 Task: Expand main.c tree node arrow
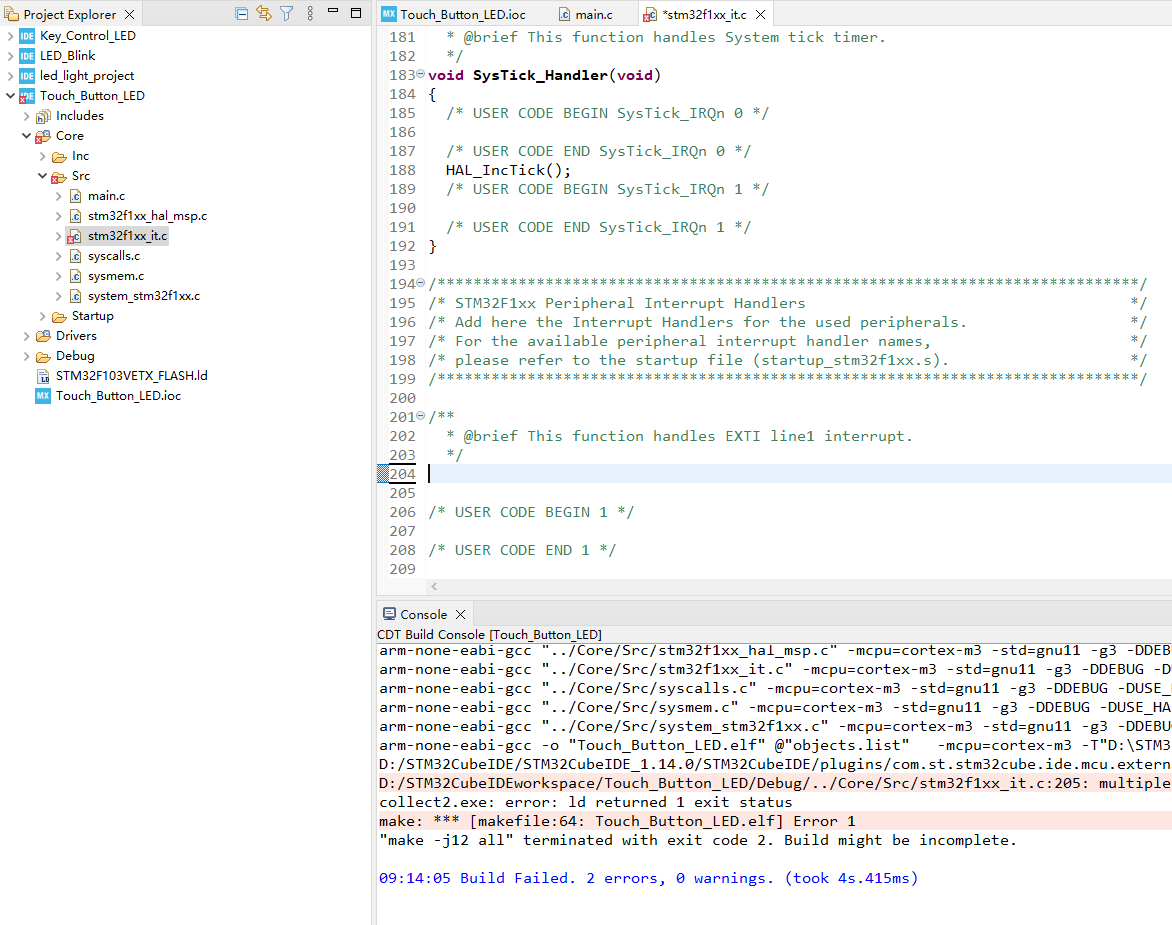[x=58, y=196]
